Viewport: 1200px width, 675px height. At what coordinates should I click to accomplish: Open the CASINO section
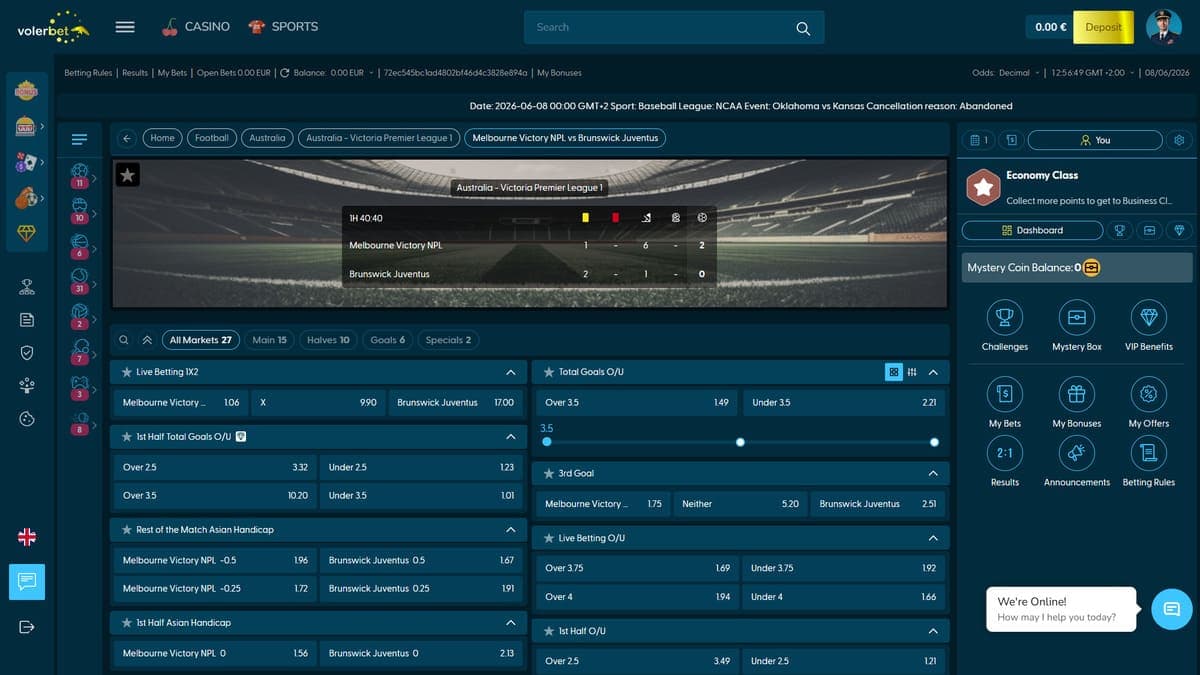point(196,27)
